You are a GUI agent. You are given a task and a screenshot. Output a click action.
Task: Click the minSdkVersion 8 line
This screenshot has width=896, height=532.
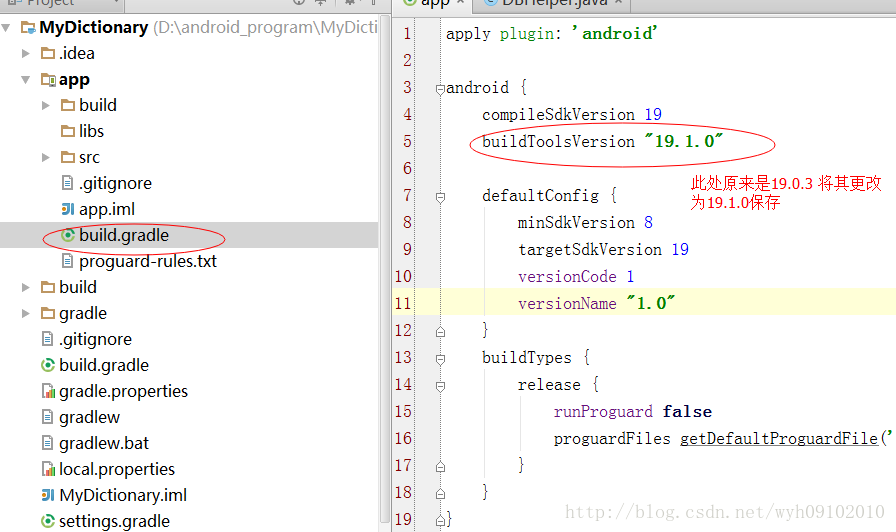pos(585,222)
